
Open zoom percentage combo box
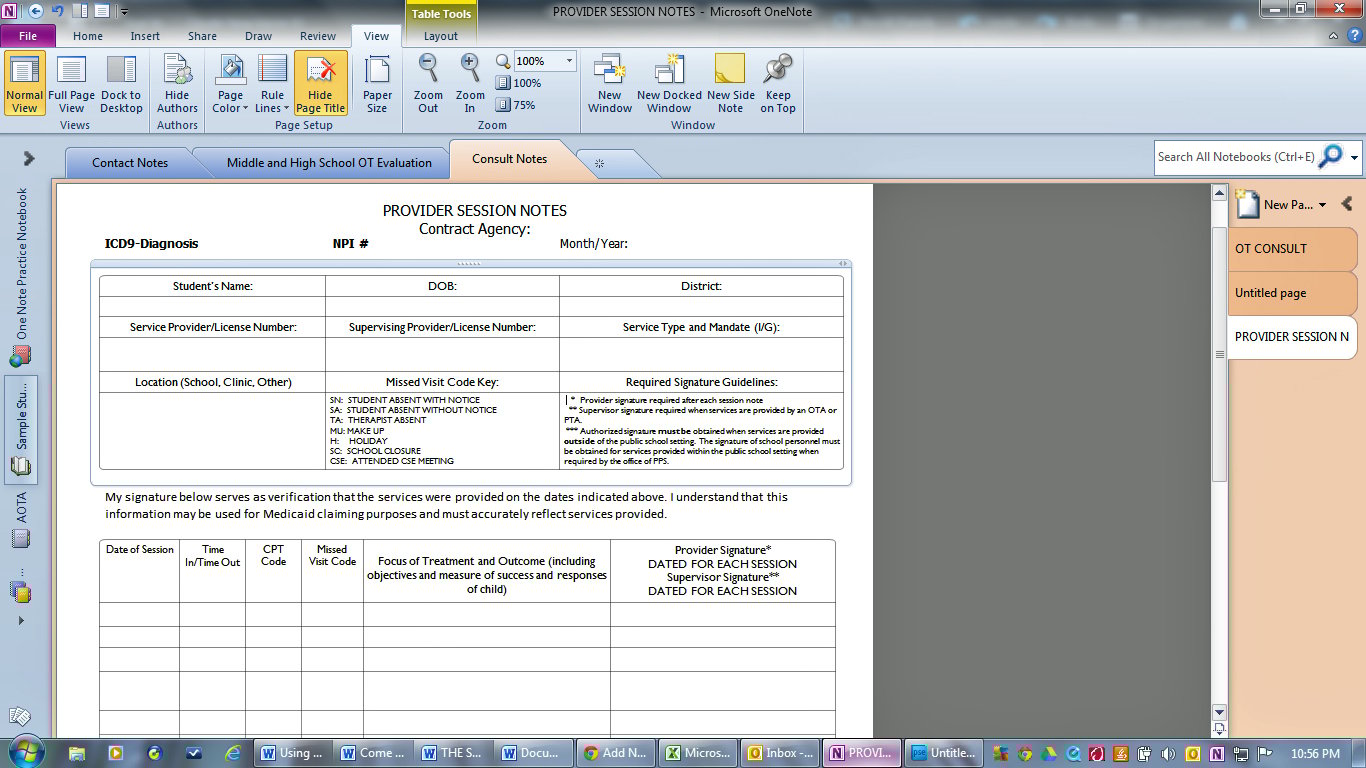[545, 61]
